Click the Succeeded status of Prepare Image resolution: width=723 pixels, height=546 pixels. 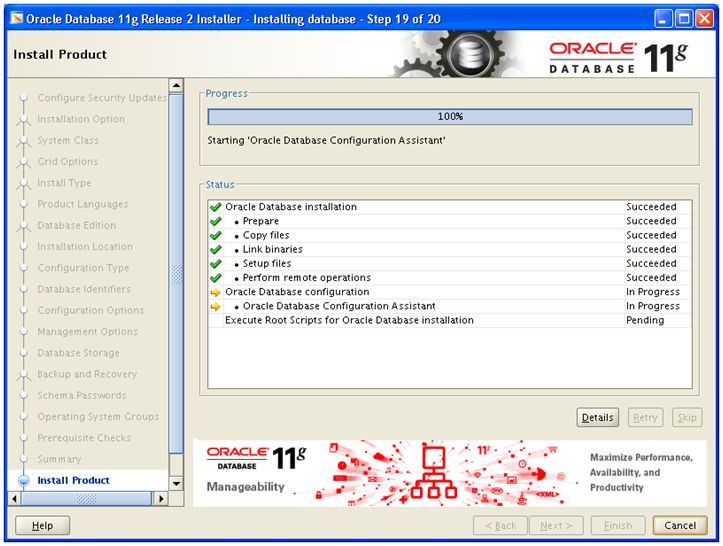click(x=651, y=221)
